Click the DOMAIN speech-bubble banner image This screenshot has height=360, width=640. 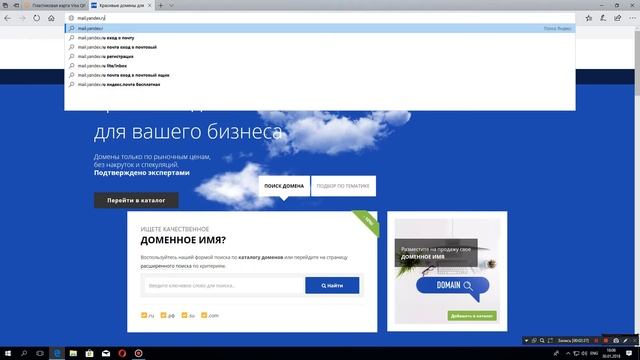pos(453,288)
